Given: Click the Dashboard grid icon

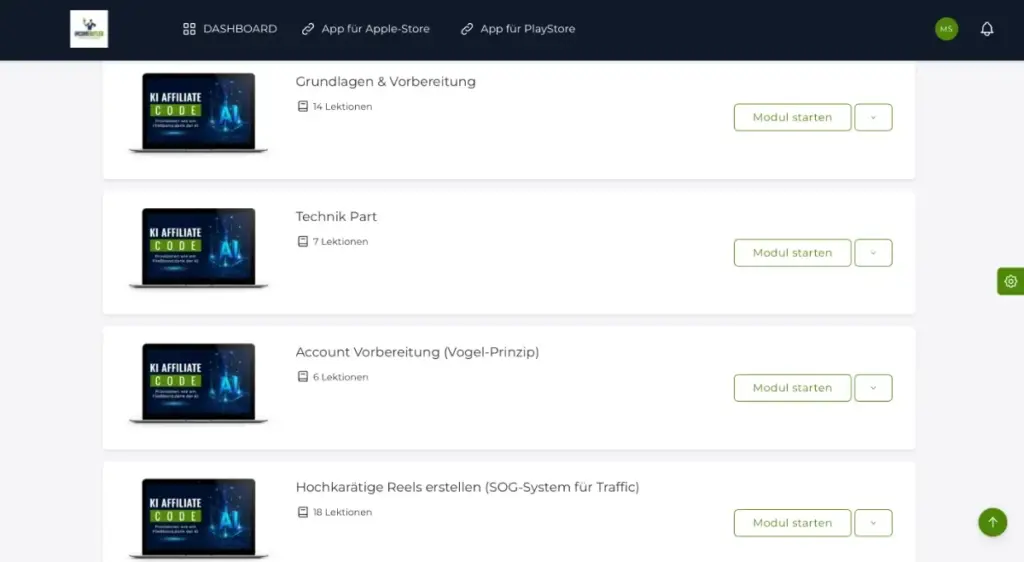Looking at the screenshot, I should [189, 29].
